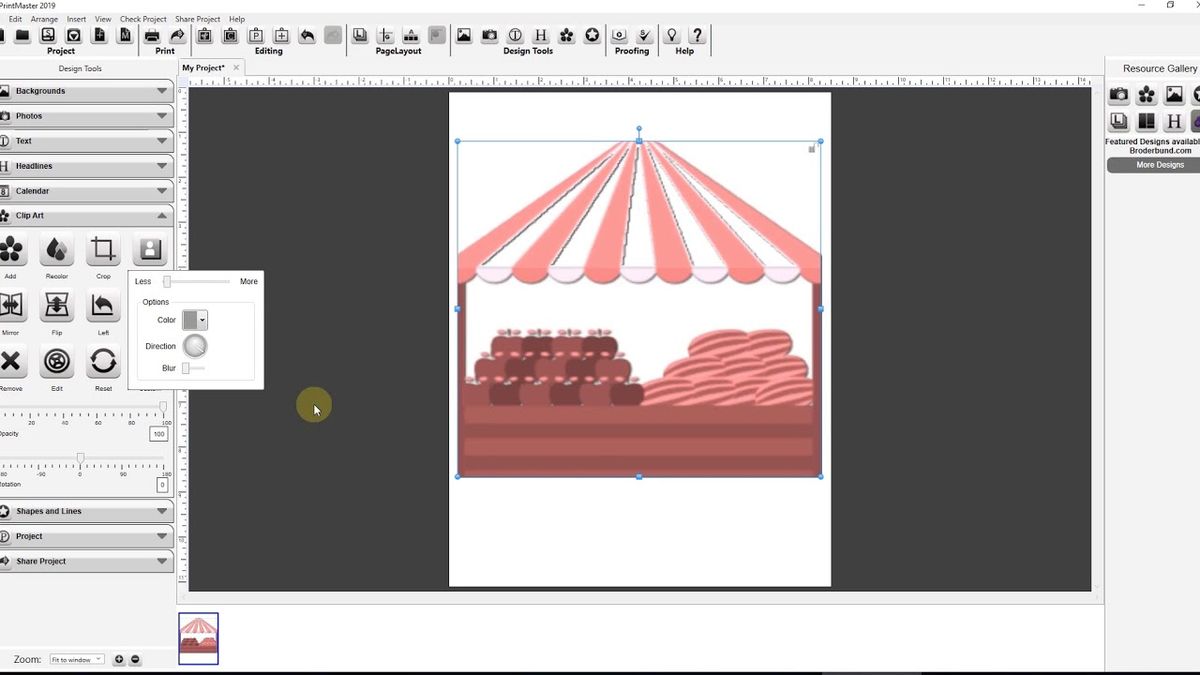The height and width of the screenshot is (675, 1200).
Task: Click the camera icon in Resource Gallery
Action: pos(1119,95)
